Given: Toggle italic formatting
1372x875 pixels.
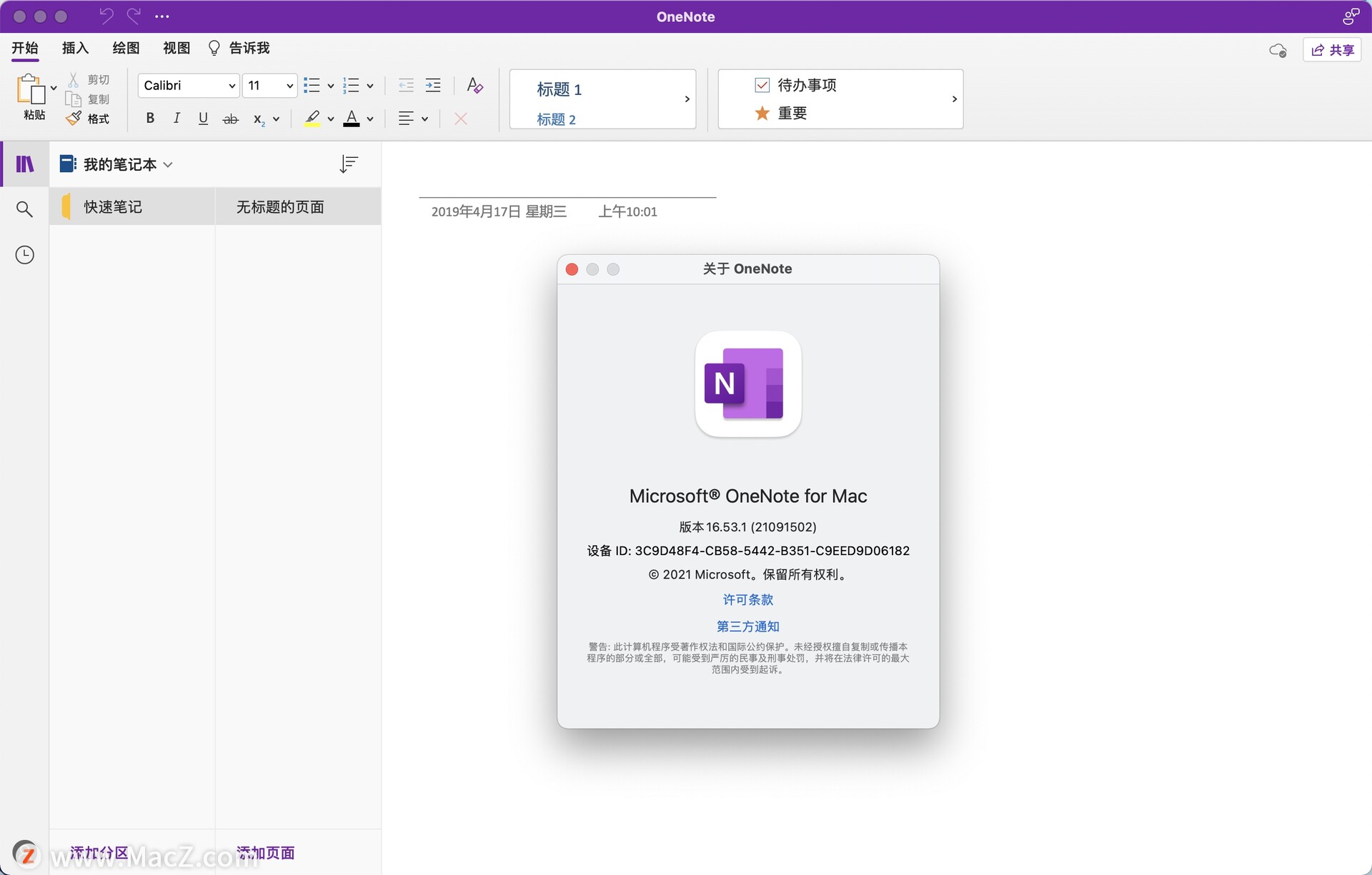Looking at the screenshot, I should click(x=177, y=119).
